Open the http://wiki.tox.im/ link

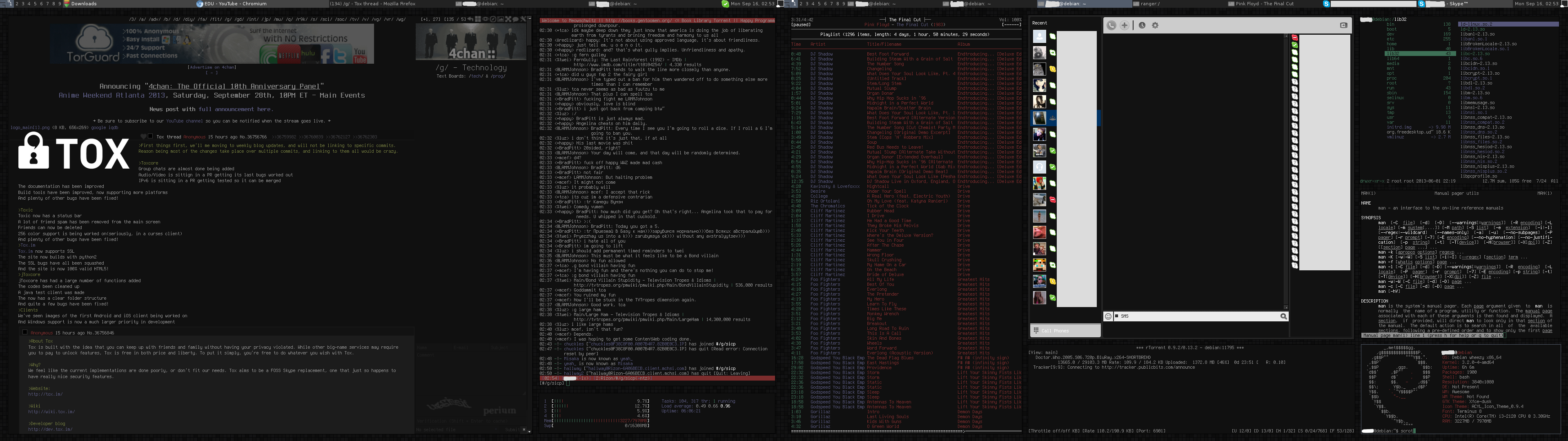coord(51,412)
